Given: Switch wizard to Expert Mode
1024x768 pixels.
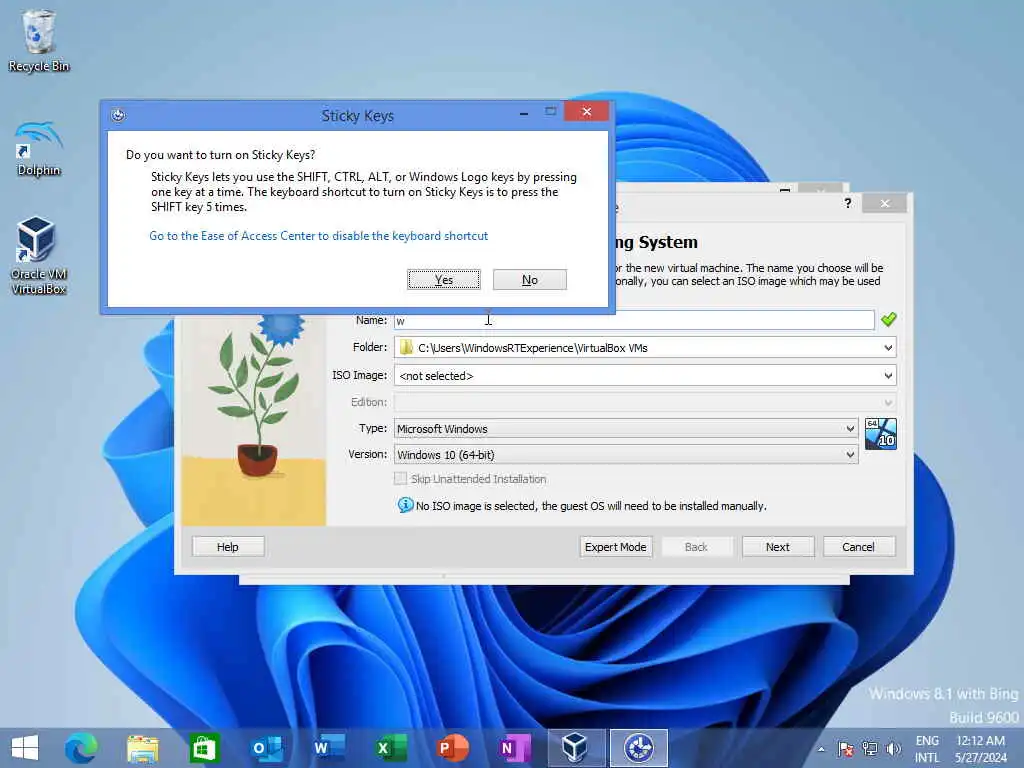Looking at the screenshot, I should pos(615,547).
